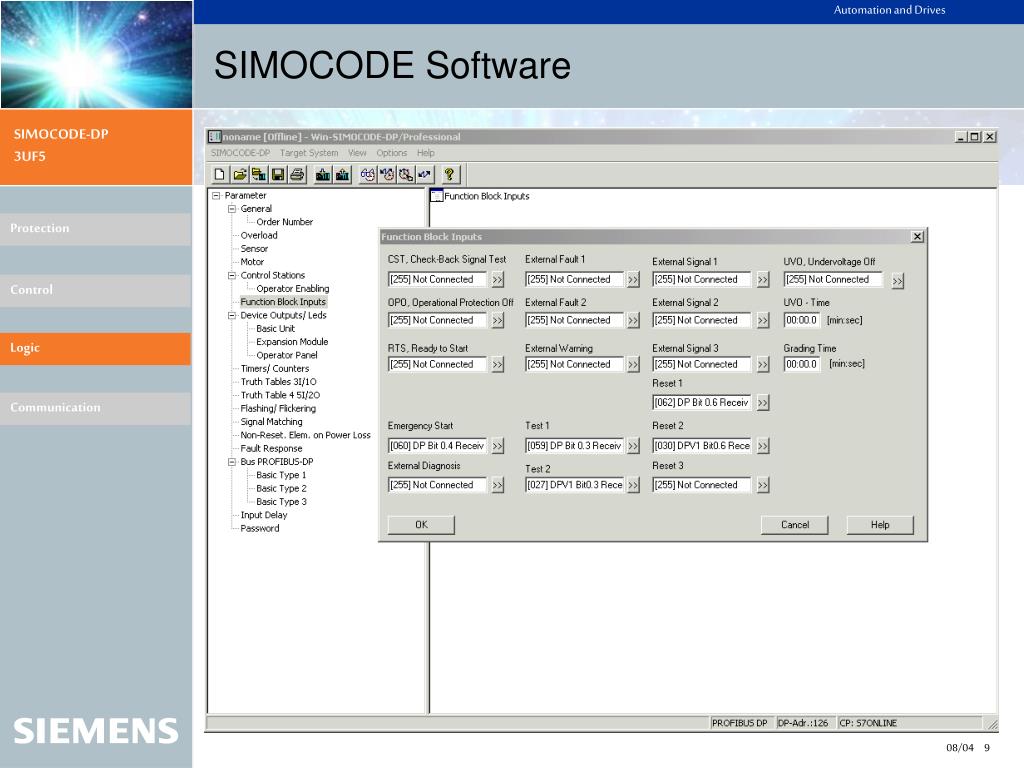The width and height of the screenshot is (1024, 768).
Task: Select Signal Matching tree item
Action: tap(271, 422)
